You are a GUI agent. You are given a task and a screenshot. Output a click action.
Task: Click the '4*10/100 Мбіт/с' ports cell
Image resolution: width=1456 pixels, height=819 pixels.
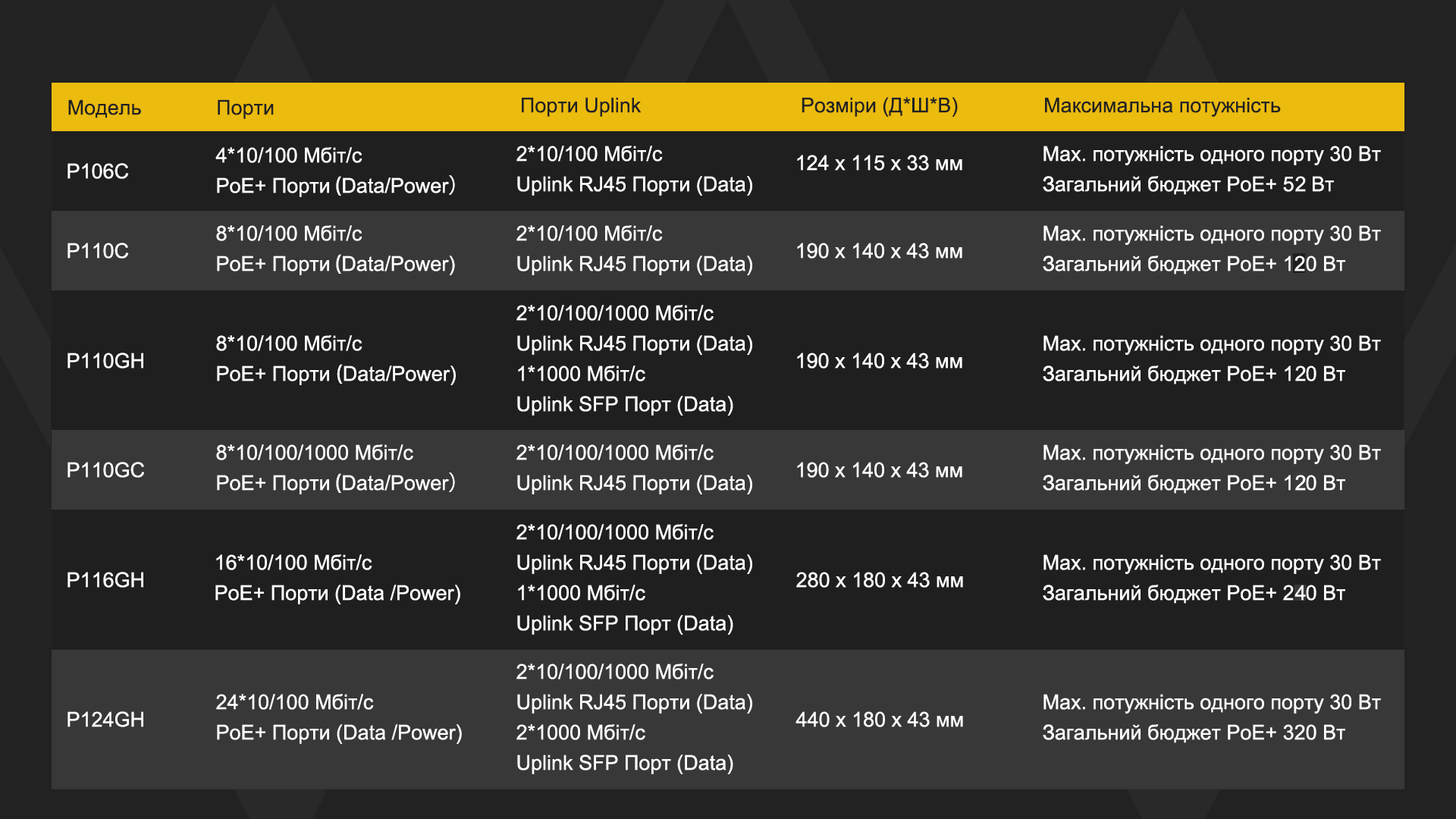(x=289, y=155)
